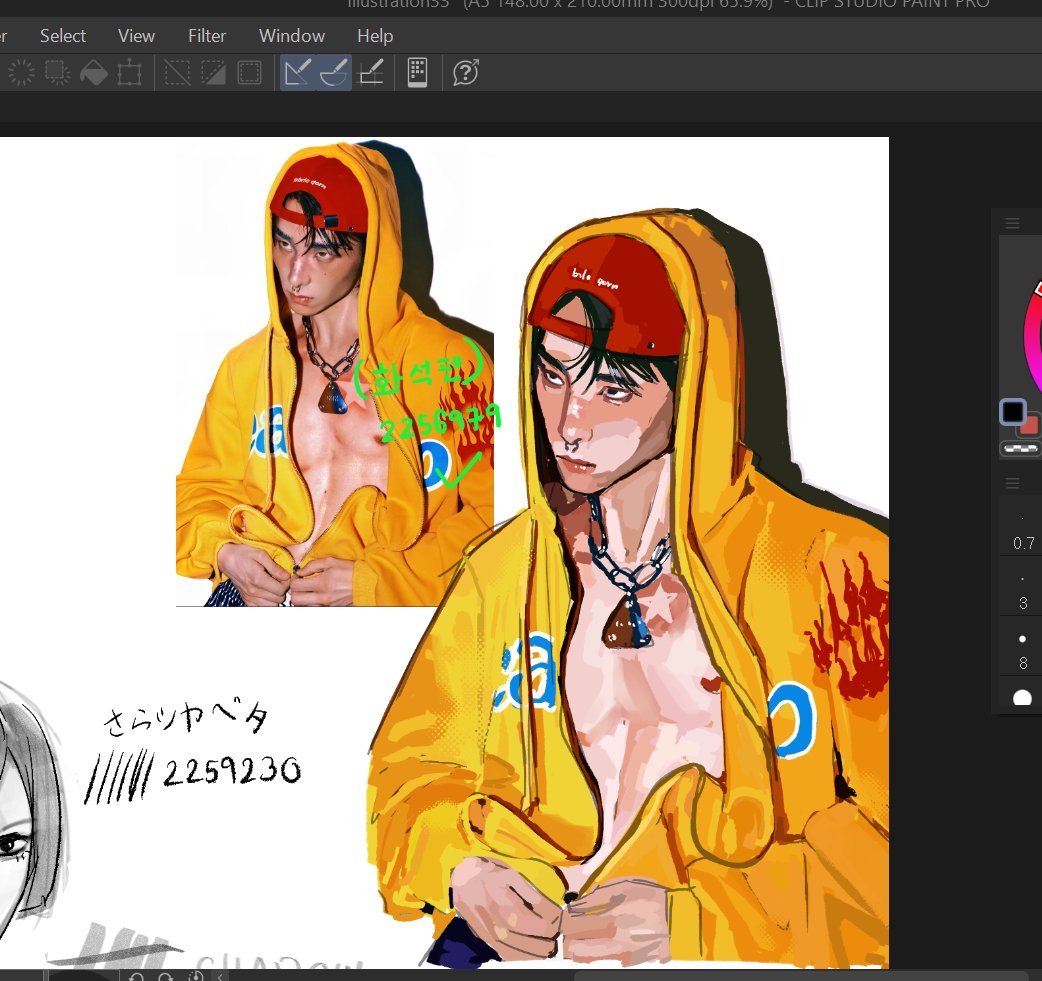This screenshot has height=981, width=1042.
Task: Click the left scroll arrow at bottom bar
Action: [220, 976]
